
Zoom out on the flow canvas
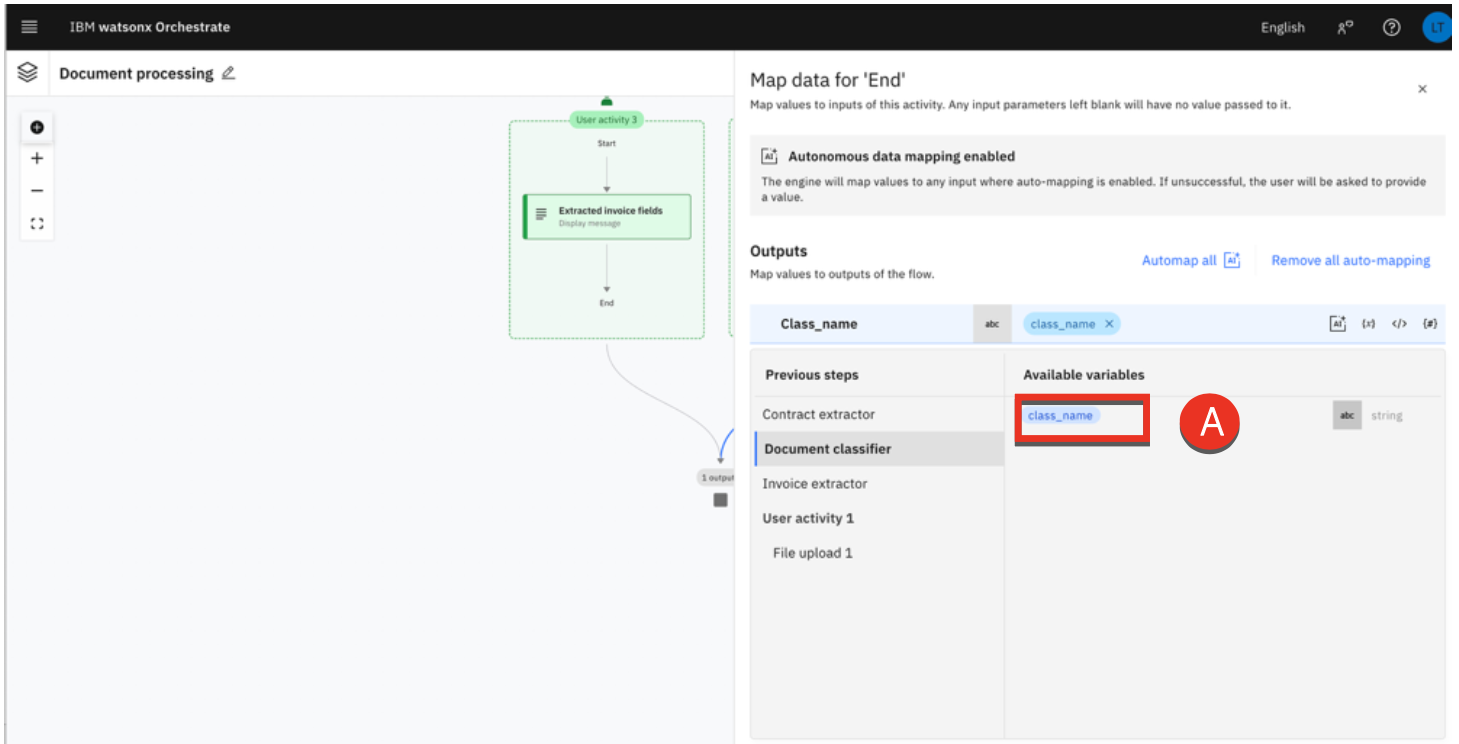point(37,191)
